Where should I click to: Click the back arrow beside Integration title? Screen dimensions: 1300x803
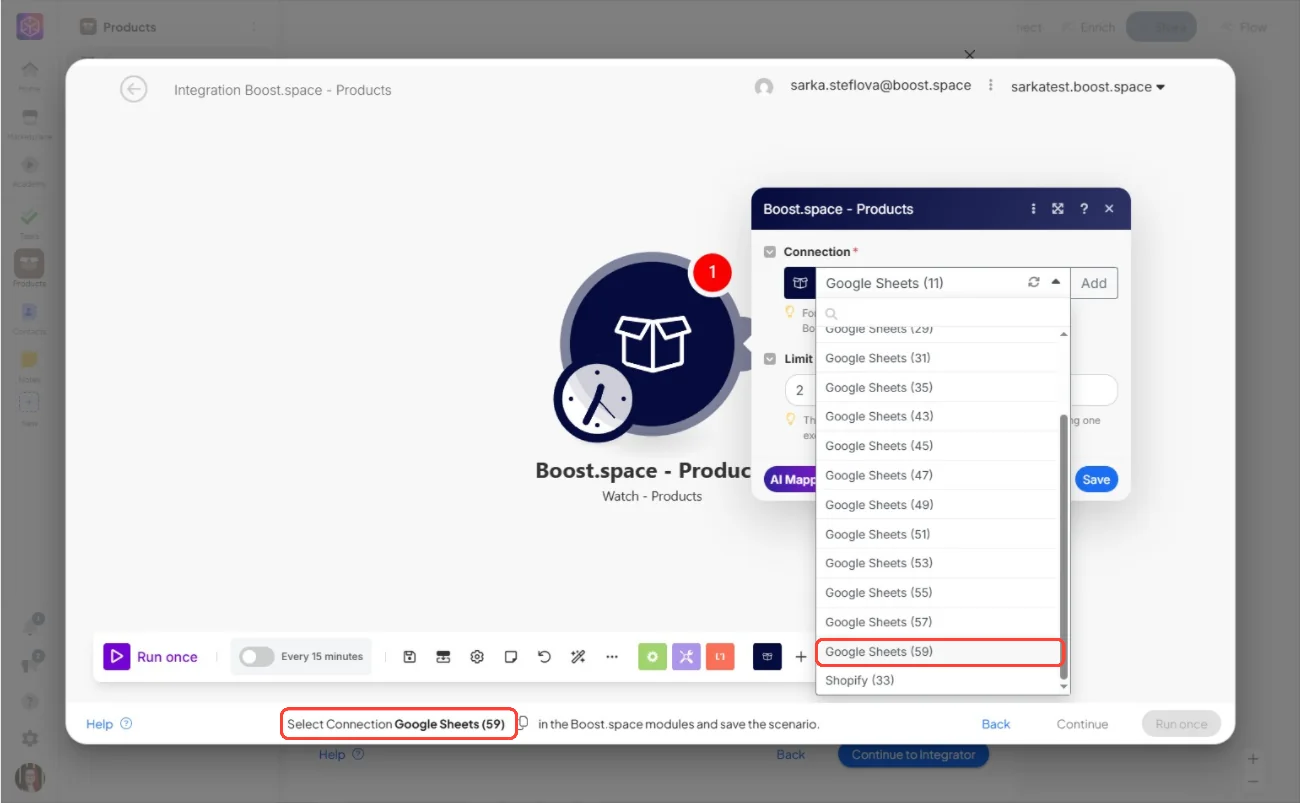[133, 89]
